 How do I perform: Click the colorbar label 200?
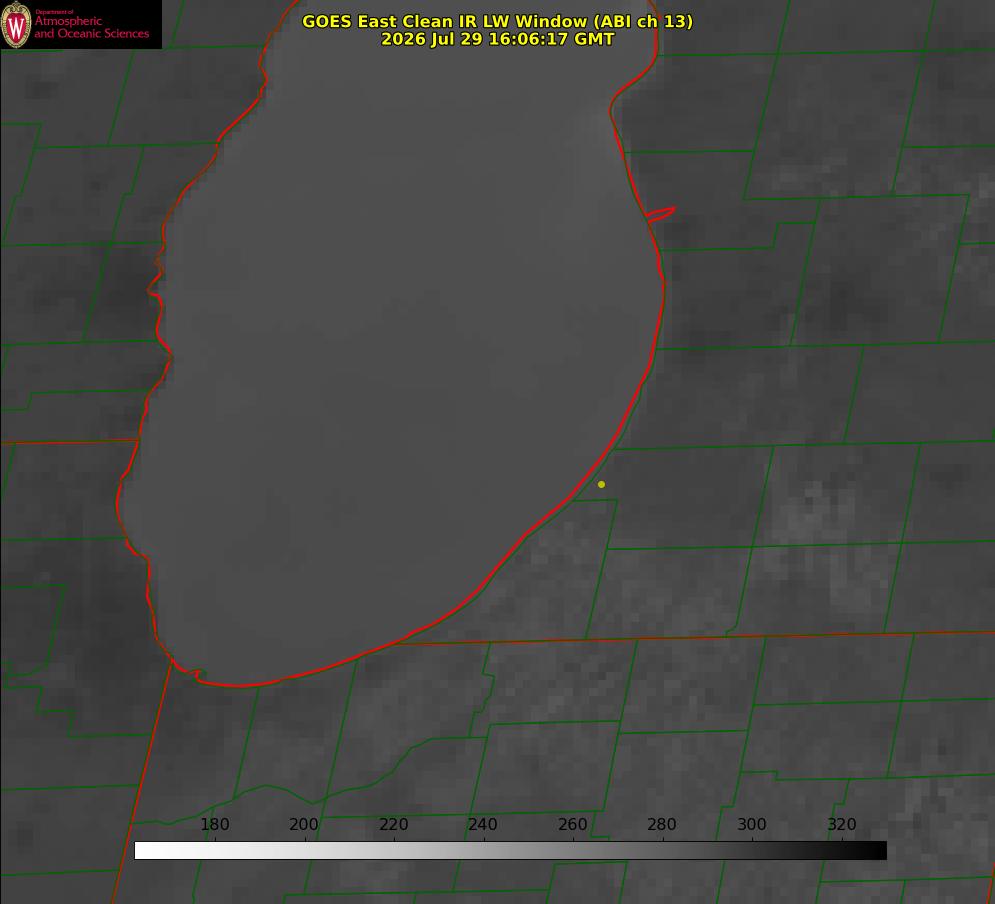click(303, 824)
